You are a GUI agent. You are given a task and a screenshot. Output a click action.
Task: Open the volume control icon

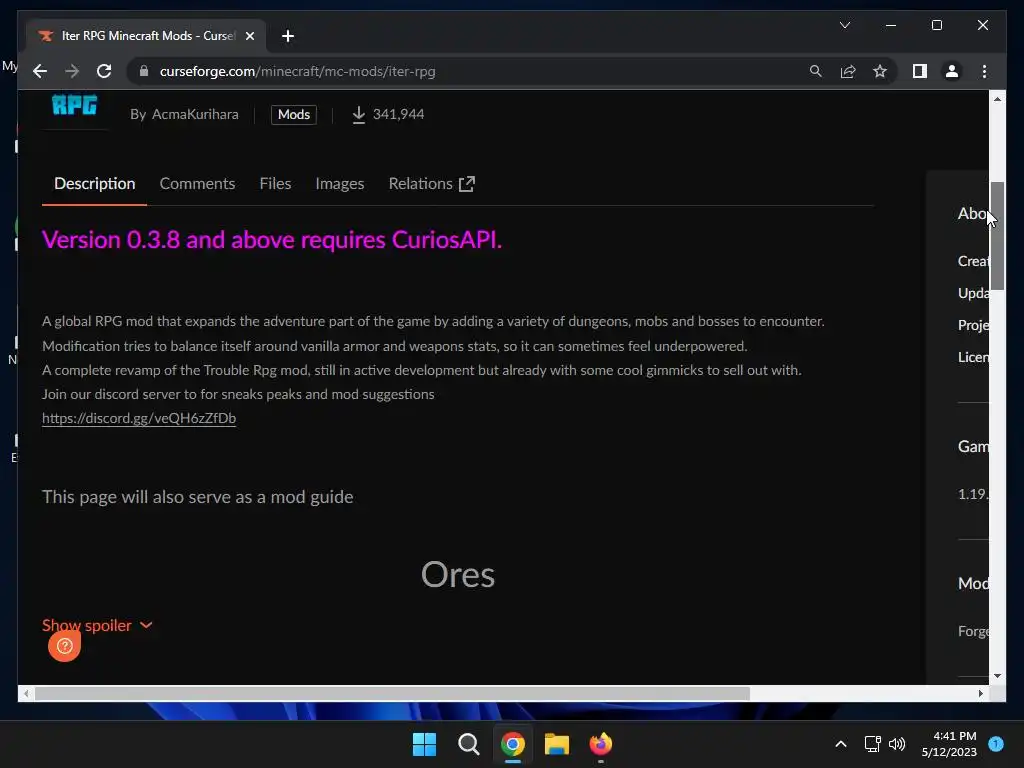coord(897,744)
